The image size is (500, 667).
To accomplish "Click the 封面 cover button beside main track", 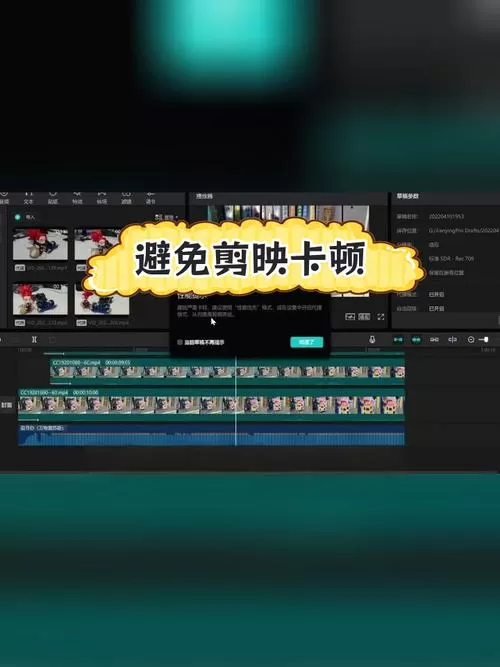I will click(6, 405).
